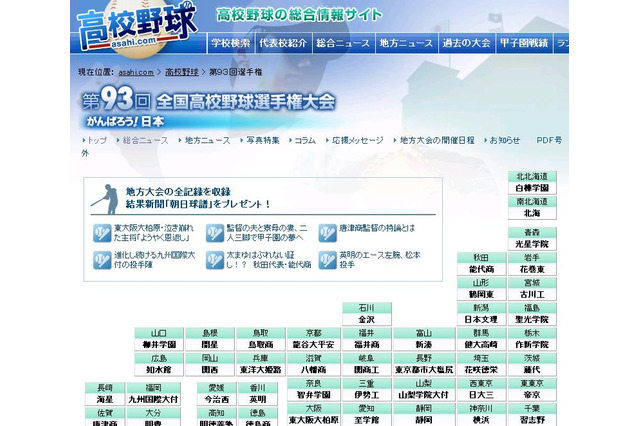Select 東洋大姫路 under 兵庫

pyautogui.click(x=261, y=370)
